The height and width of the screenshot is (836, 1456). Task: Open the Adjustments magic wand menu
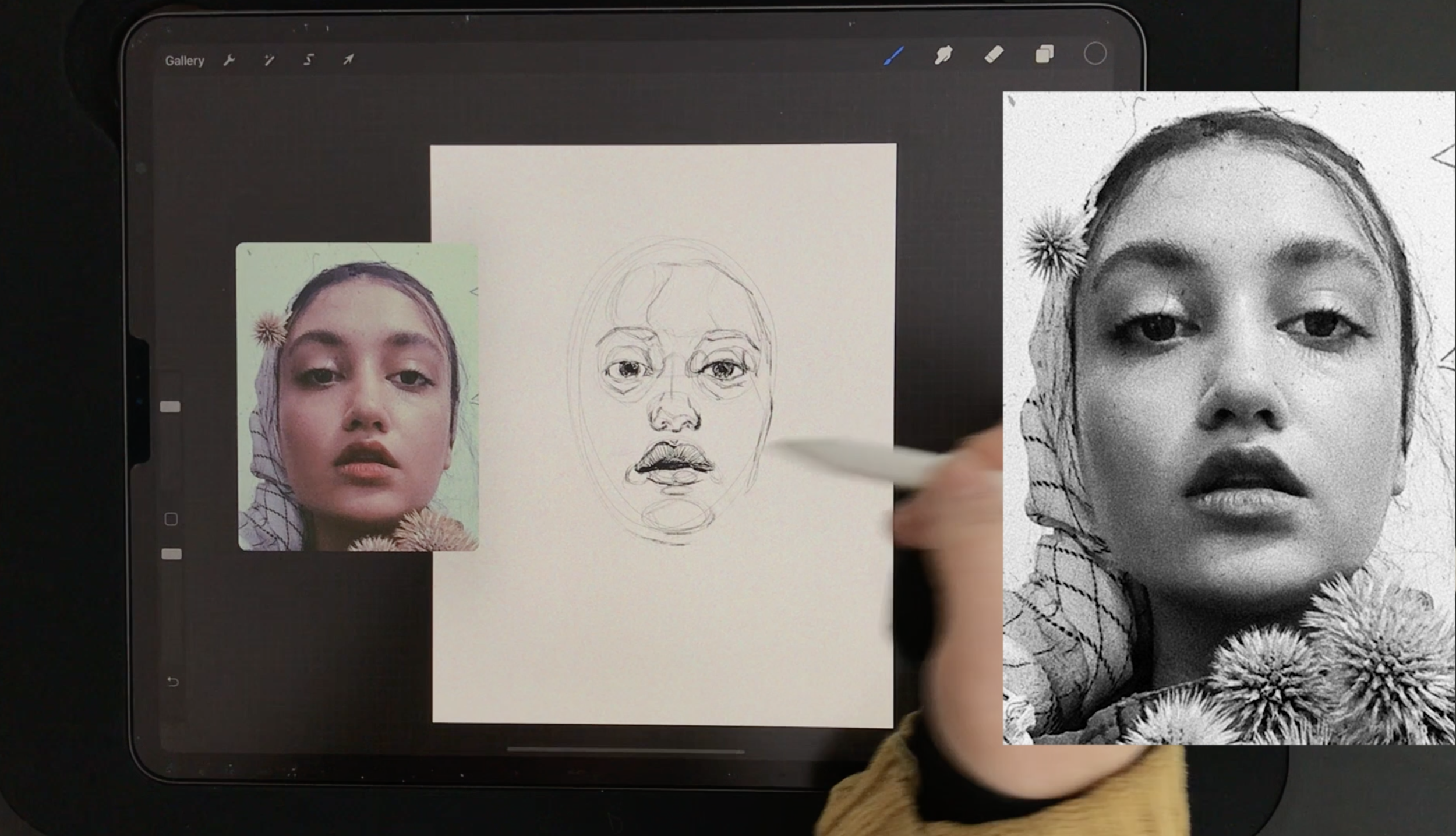[x=268, y=60]
